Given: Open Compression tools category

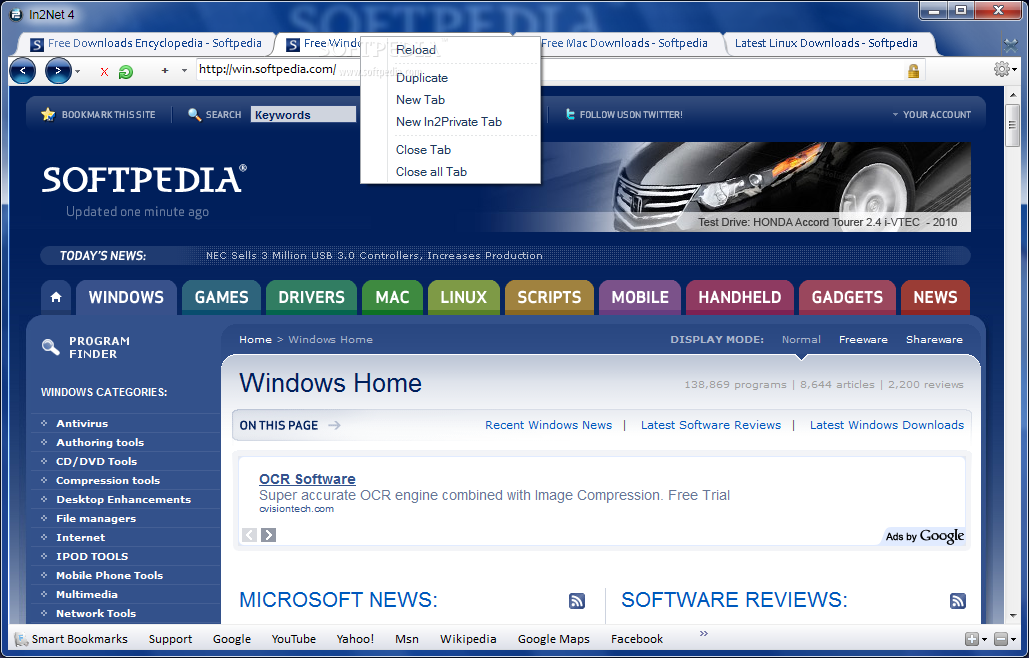Looking at the screenshot, I should click(x=108, y=480).
